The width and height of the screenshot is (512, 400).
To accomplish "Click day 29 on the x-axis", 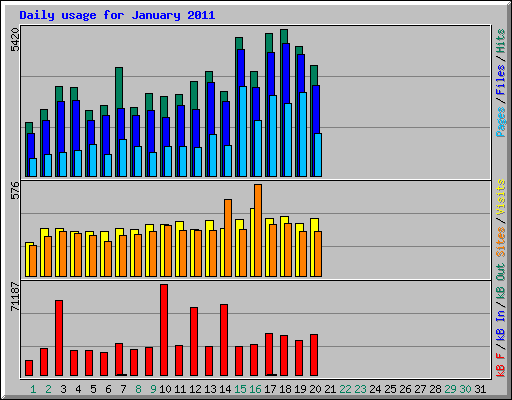I will click(450, 389).
